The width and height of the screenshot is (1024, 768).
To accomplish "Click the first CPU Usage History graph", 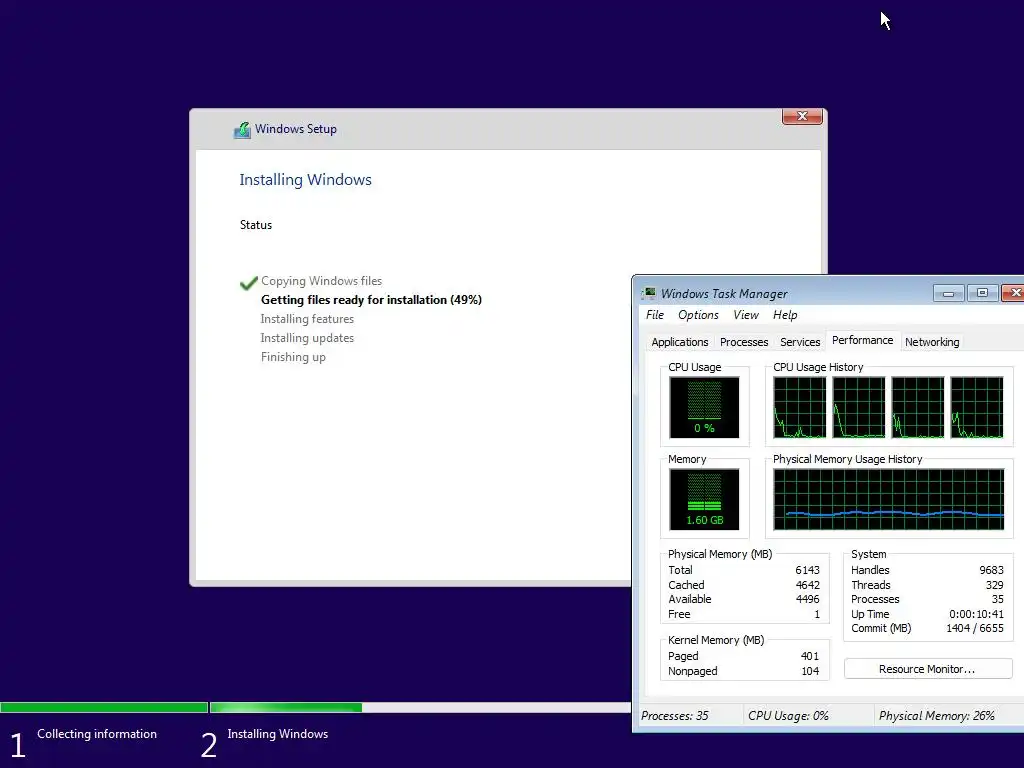I will tap(799, 407).
